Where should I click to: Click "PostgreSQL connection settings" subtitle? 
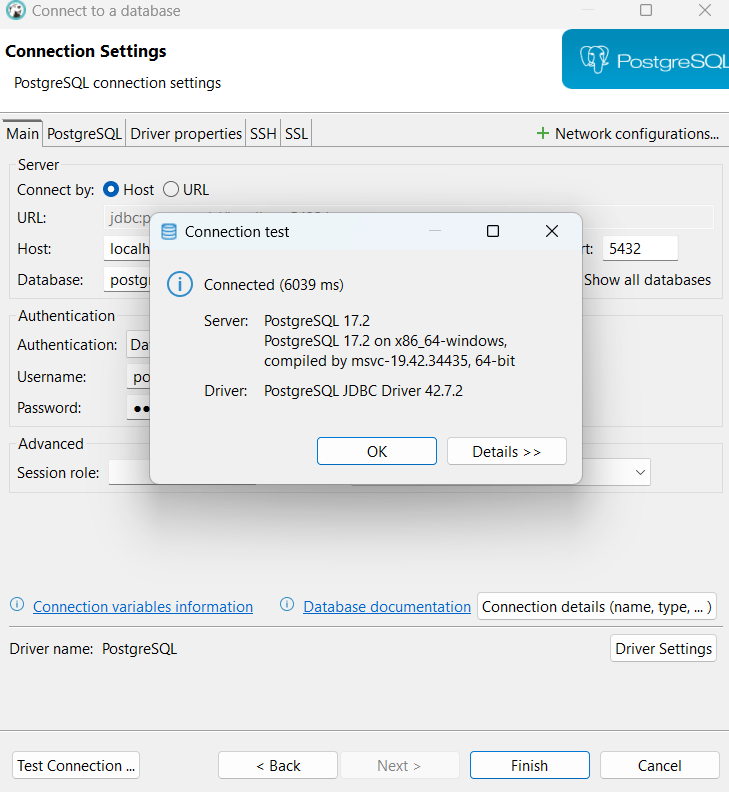(x=118, y=83)
